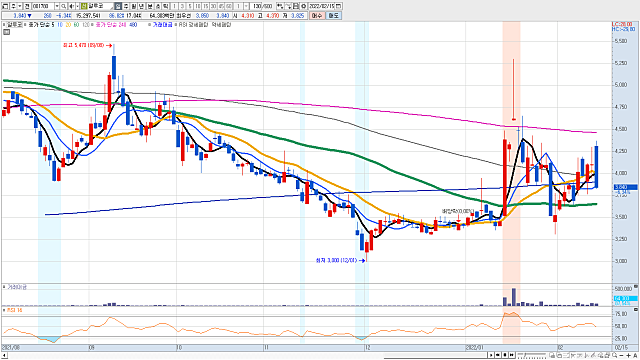
Task: Select the 5 interval button
Action: [x=190, y=6]
